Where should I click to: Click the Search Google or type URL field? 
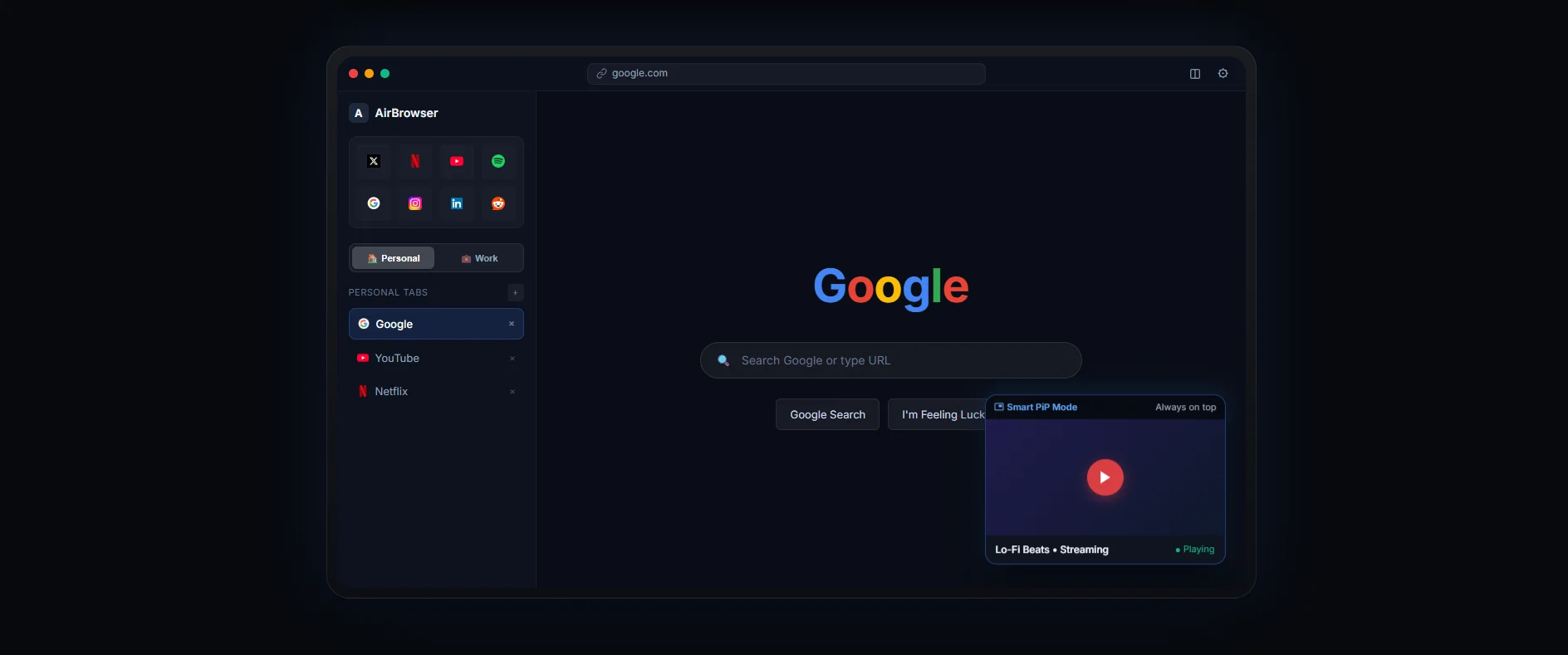point(891,360)
